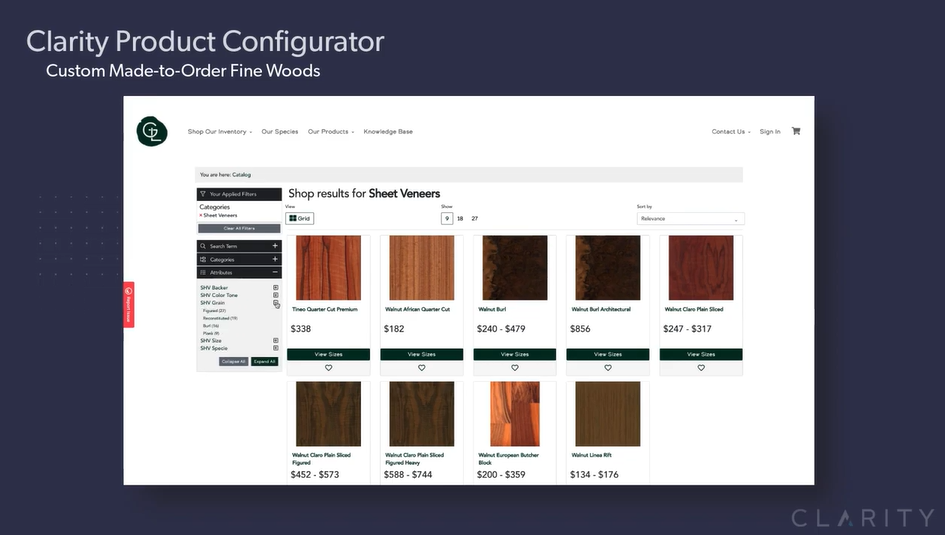This screenshot has width=945, height=535.
Task: View Sizes for Walnut African Quarter Cut
Action: coord(422,354)
